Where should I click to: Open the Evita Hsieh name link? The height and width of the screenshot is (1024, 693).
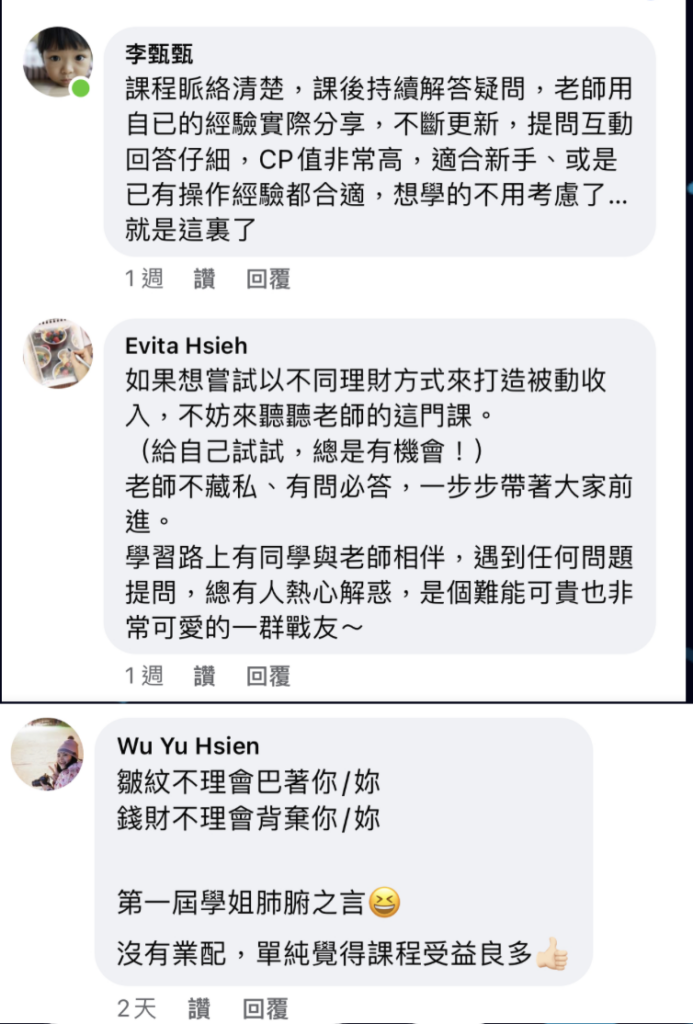186,345
